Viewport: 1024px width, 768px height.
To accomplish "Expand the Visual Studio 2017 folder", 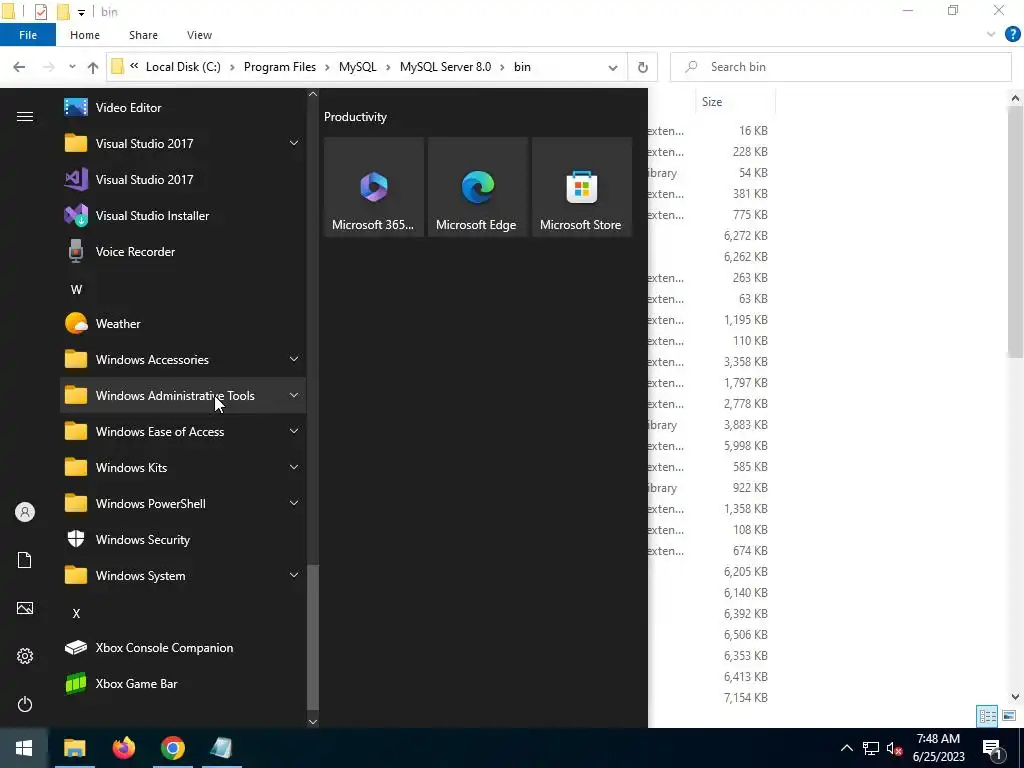I will pyautogui.click(x=183, y=144).
